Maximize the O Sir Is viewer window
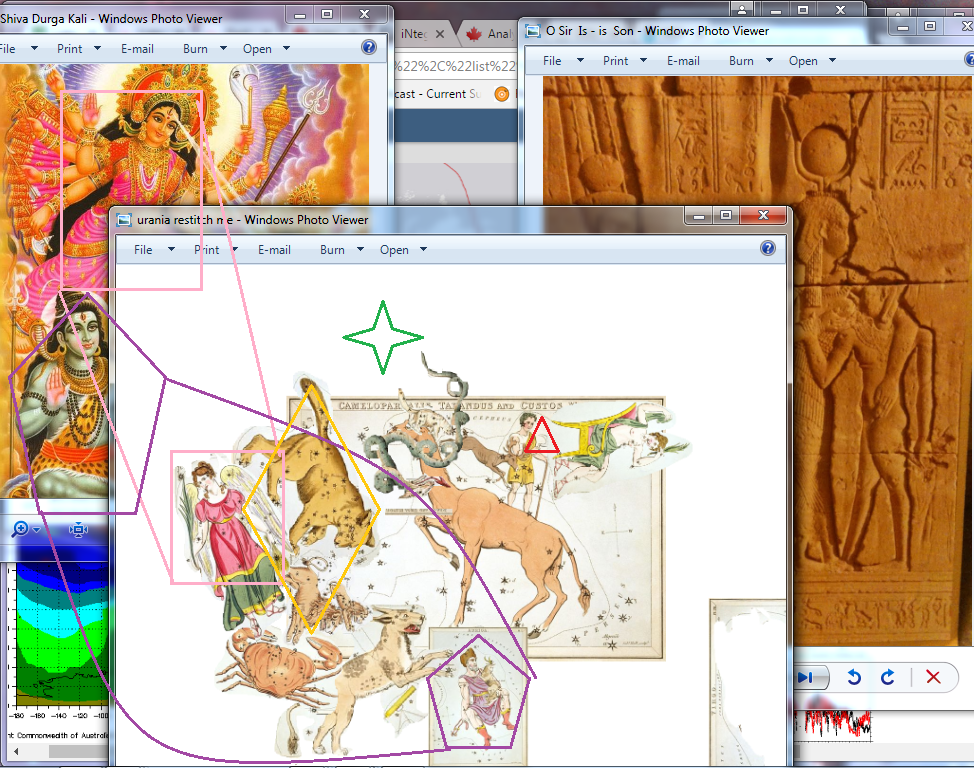 [930, 26]
